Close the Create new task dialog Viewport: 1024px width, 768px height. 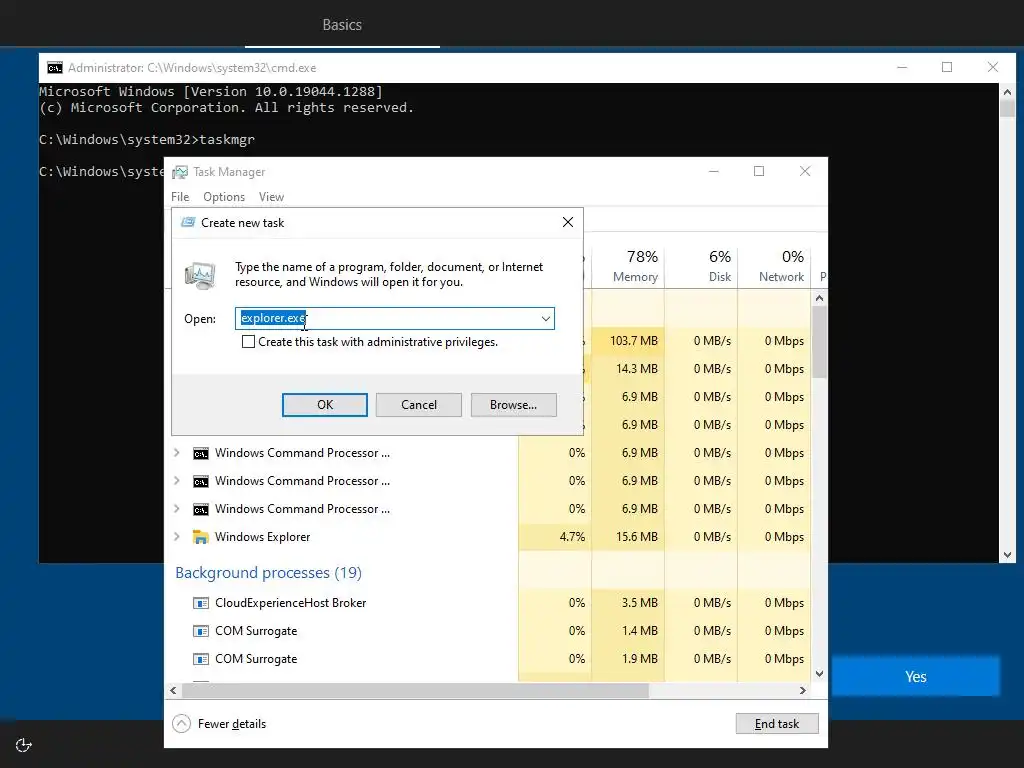tap(568, 223)
